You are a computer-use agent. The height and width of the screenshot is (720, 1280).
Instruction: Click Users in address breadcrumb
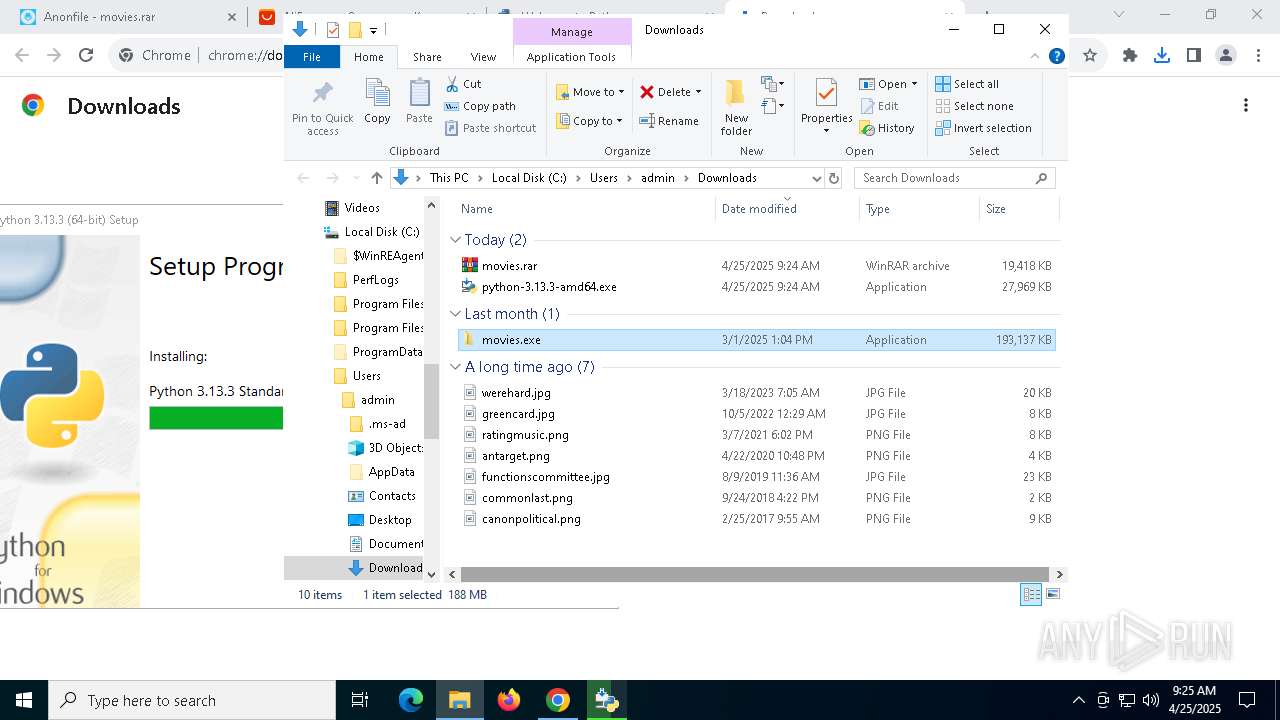(604, 178)
